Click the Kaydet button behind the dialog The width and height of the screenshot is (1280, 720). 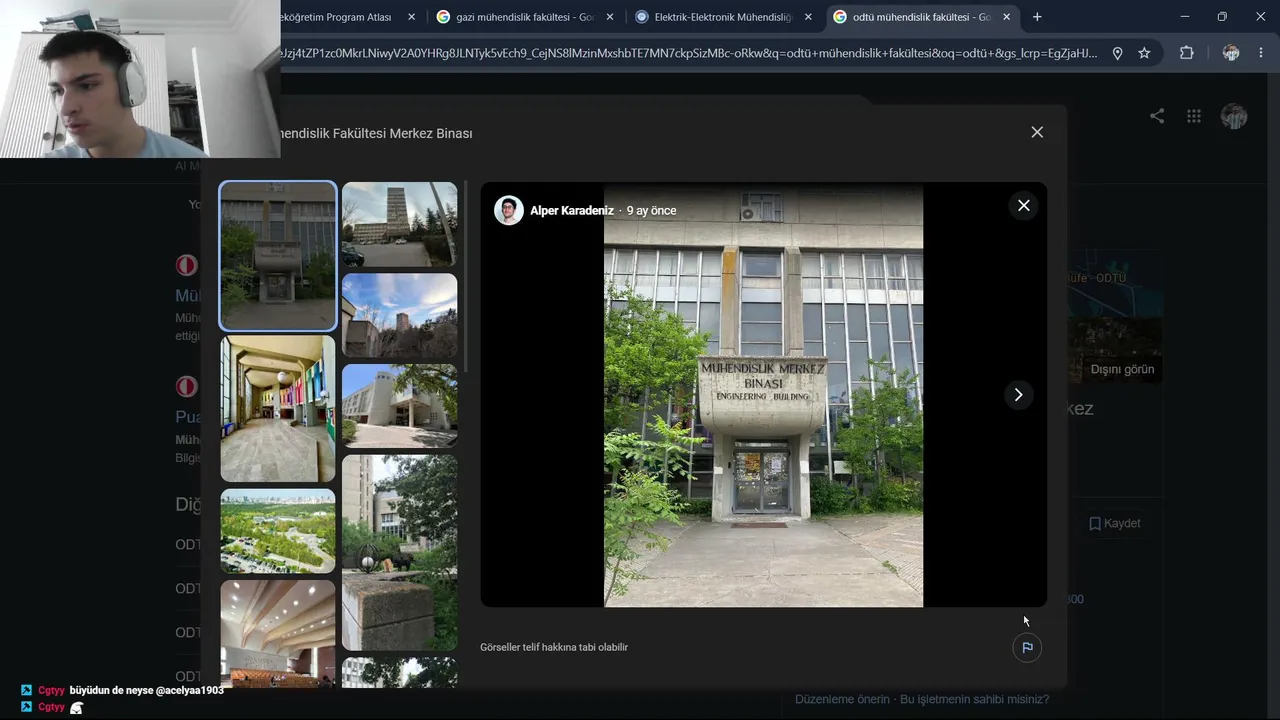point(1114,524)
